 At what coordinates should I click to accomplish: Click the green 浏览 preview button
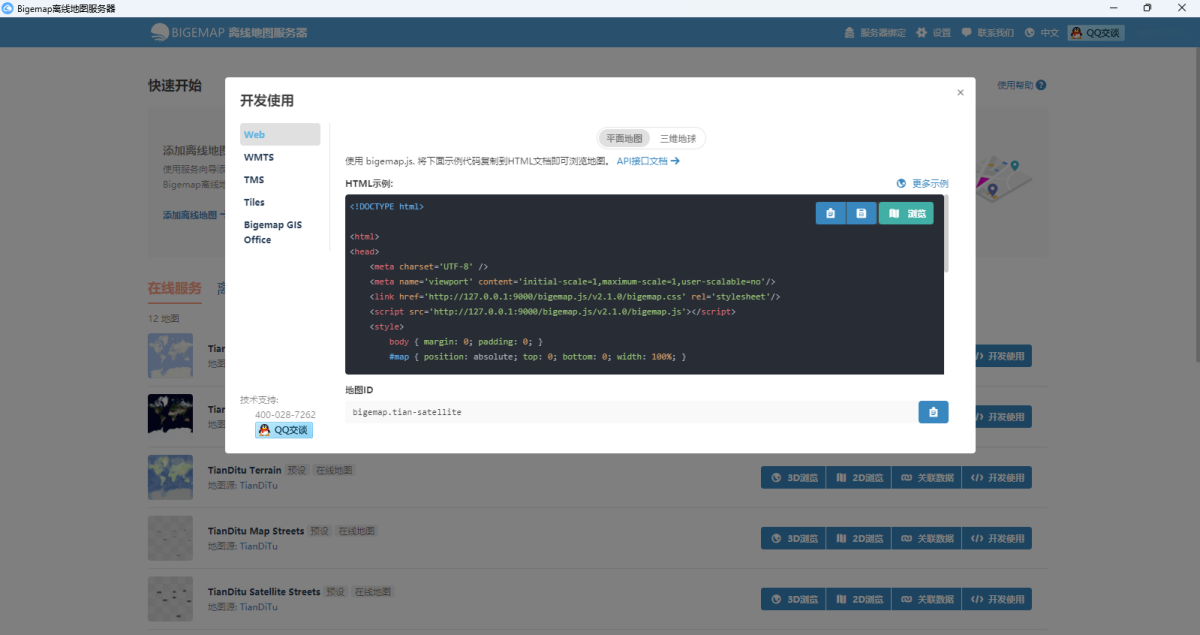pos(906,213)
